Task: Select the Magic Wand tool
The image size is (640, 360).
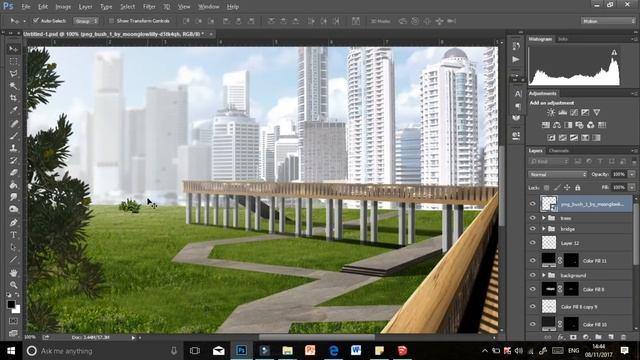Action: 13,86
